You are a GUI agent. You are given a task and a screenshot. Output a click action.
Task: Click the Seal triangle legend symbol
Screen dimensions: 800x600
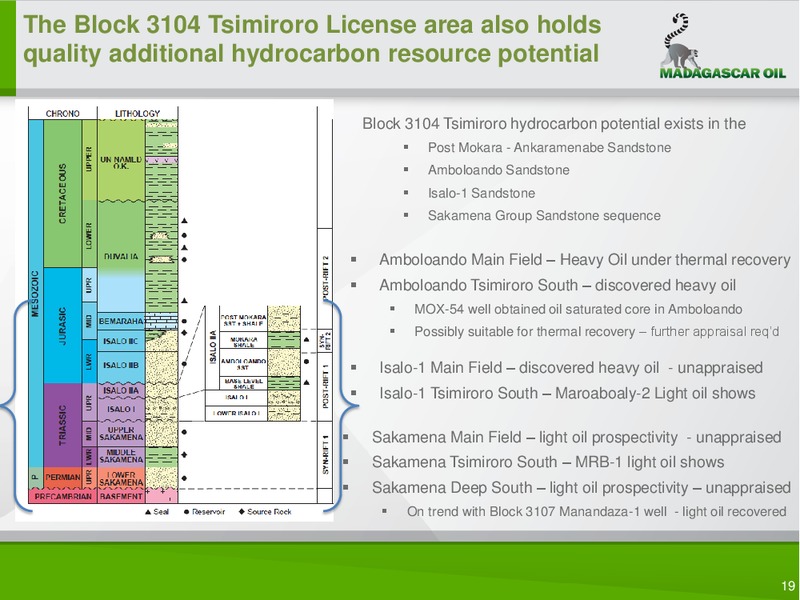pyautogui.click(x=148, y=512)
